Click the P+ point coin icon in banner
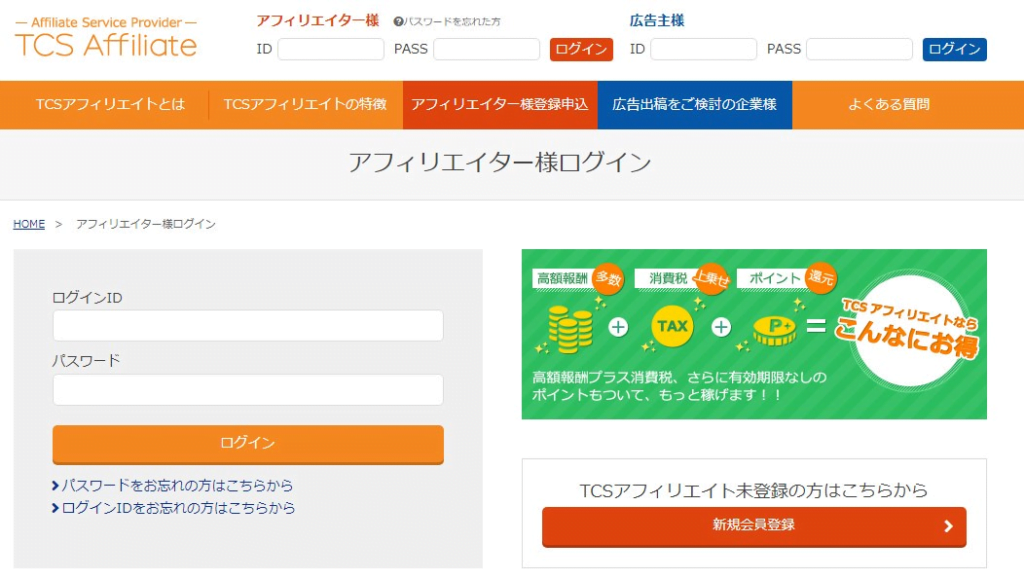The height and width of the screenshot is (578, 1024). tap(775, 329)
